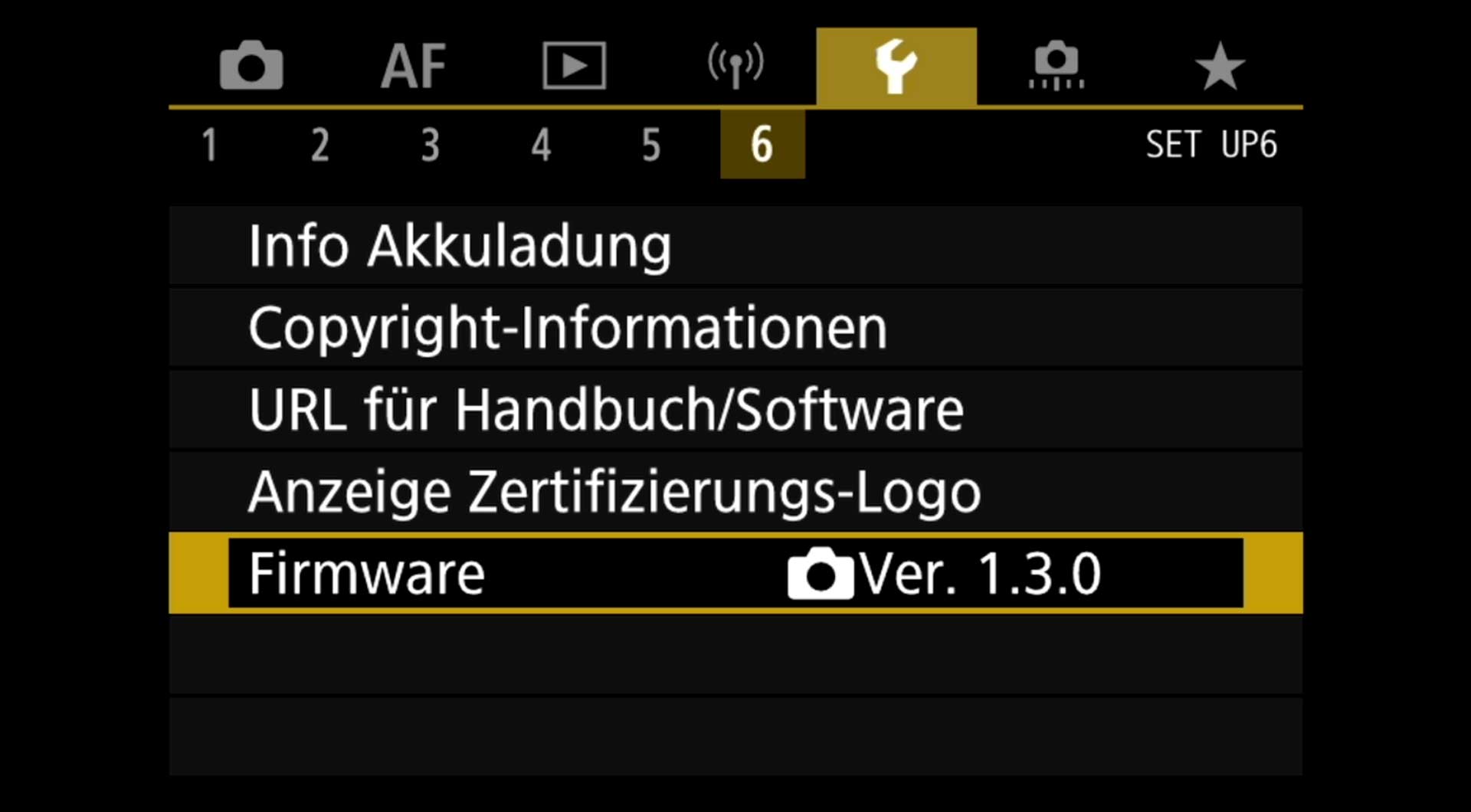Open Copyright-Informationen menu item

[x=735, y=328]
